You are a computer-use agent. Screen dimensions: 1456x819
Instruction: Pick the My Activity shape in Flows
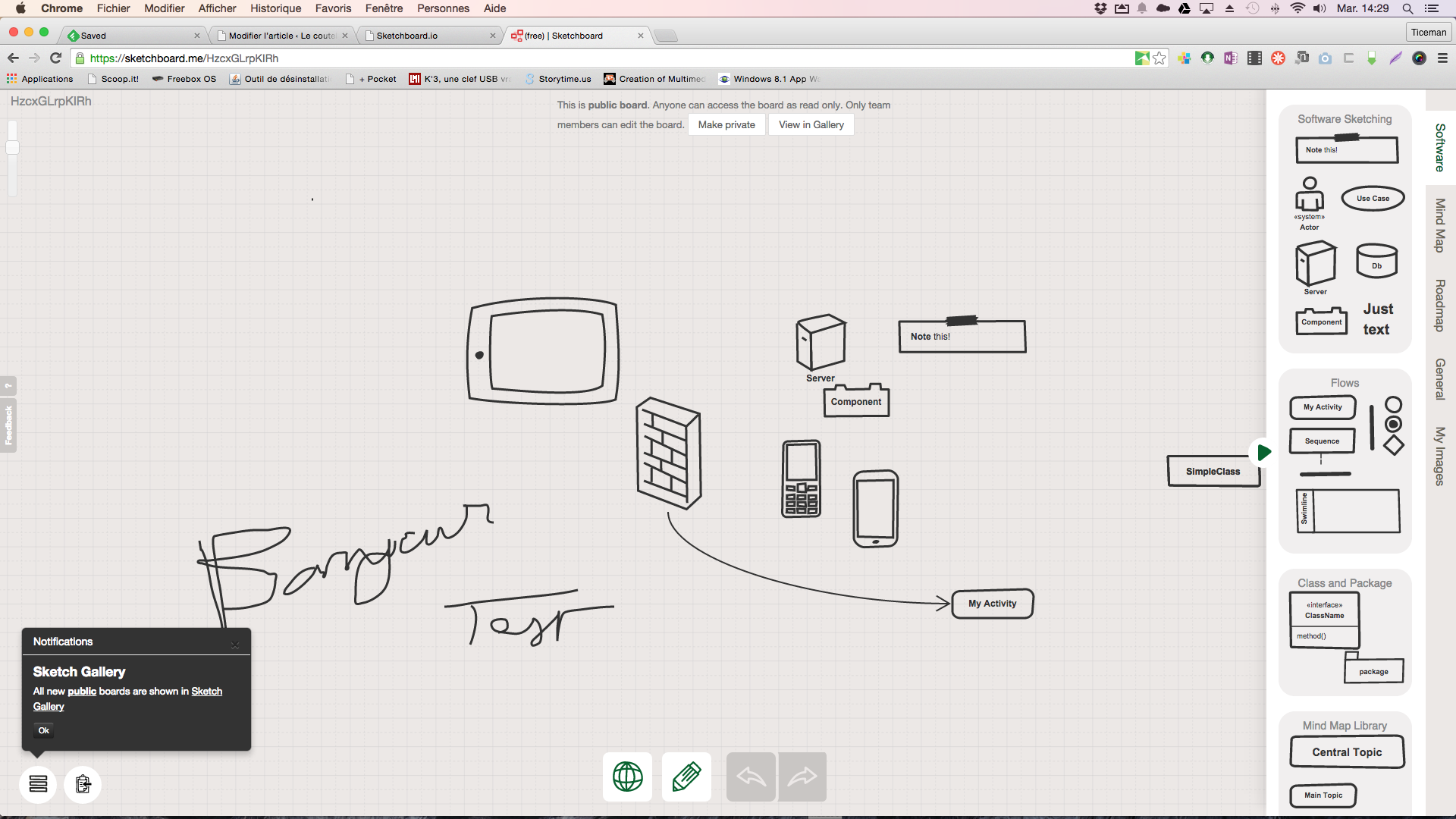pyautogui.click(x=1323, y=407)
